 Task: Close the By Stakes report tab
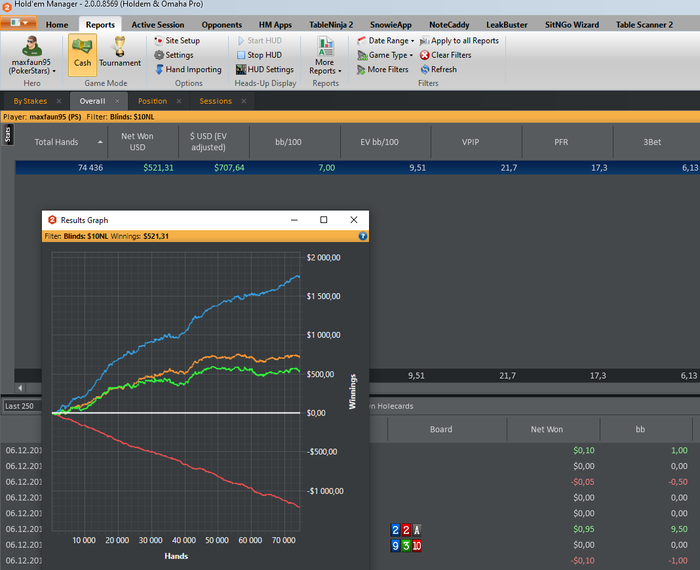click(59, 101)
